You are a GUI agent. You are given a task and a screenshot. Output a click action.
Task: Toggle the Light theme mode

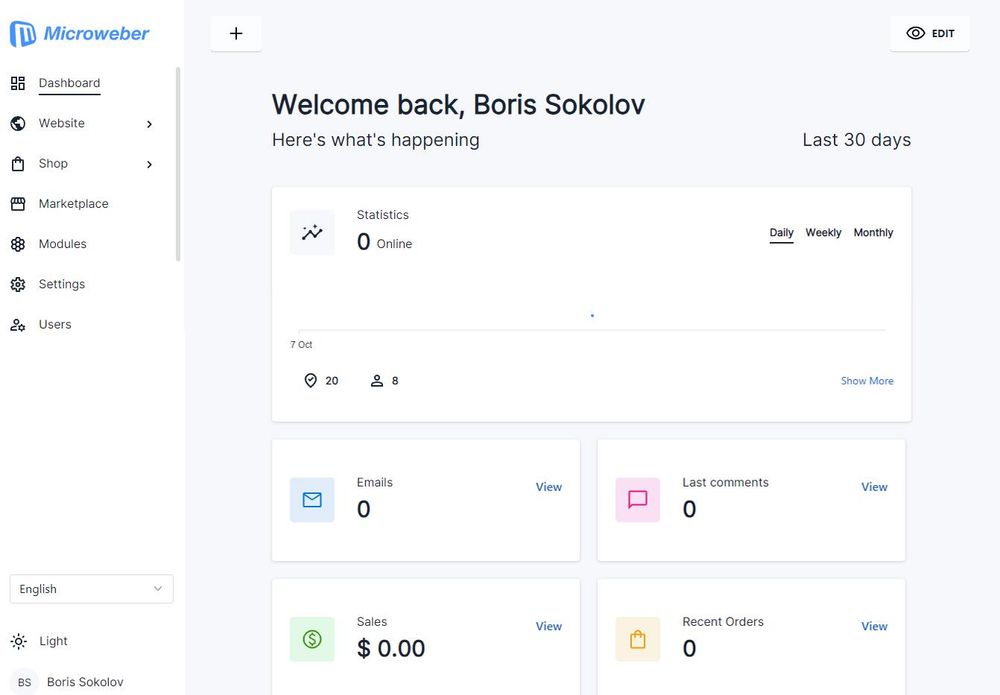[x=40, y=641]
